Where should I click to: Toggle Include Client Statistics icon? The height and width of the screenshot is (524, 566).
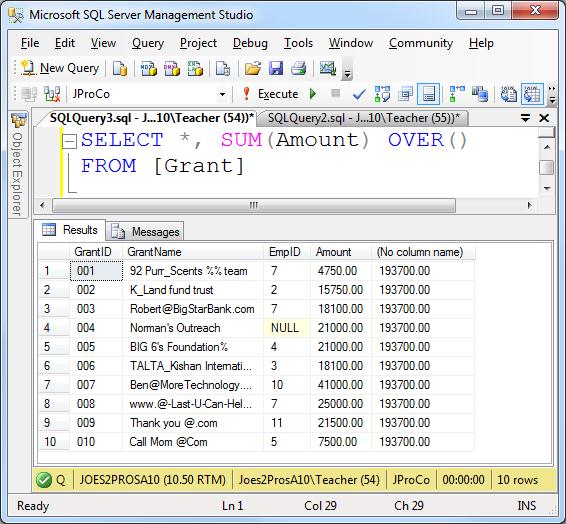pos(480,94)
